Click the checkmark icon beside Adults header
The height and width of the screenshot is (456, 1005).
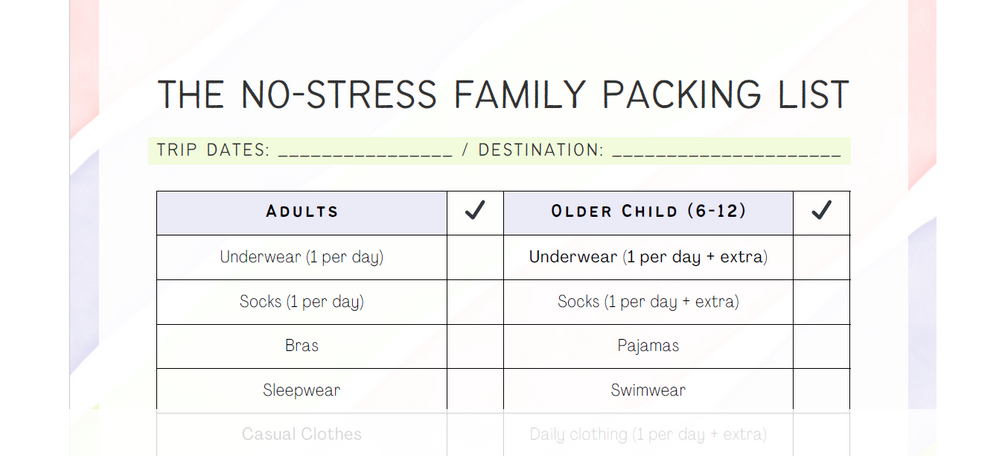[475, 210]
